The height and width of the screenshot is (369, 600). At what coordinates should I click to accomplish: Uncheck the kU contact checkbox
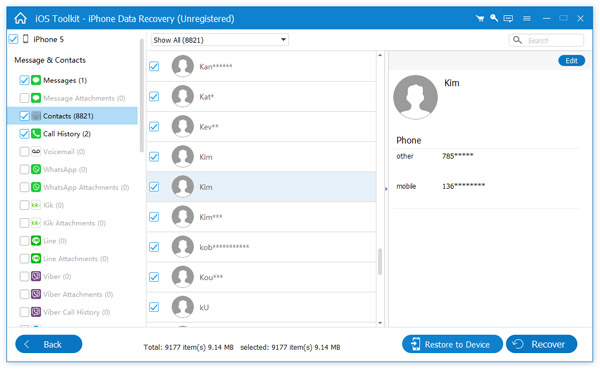[154, 307]
